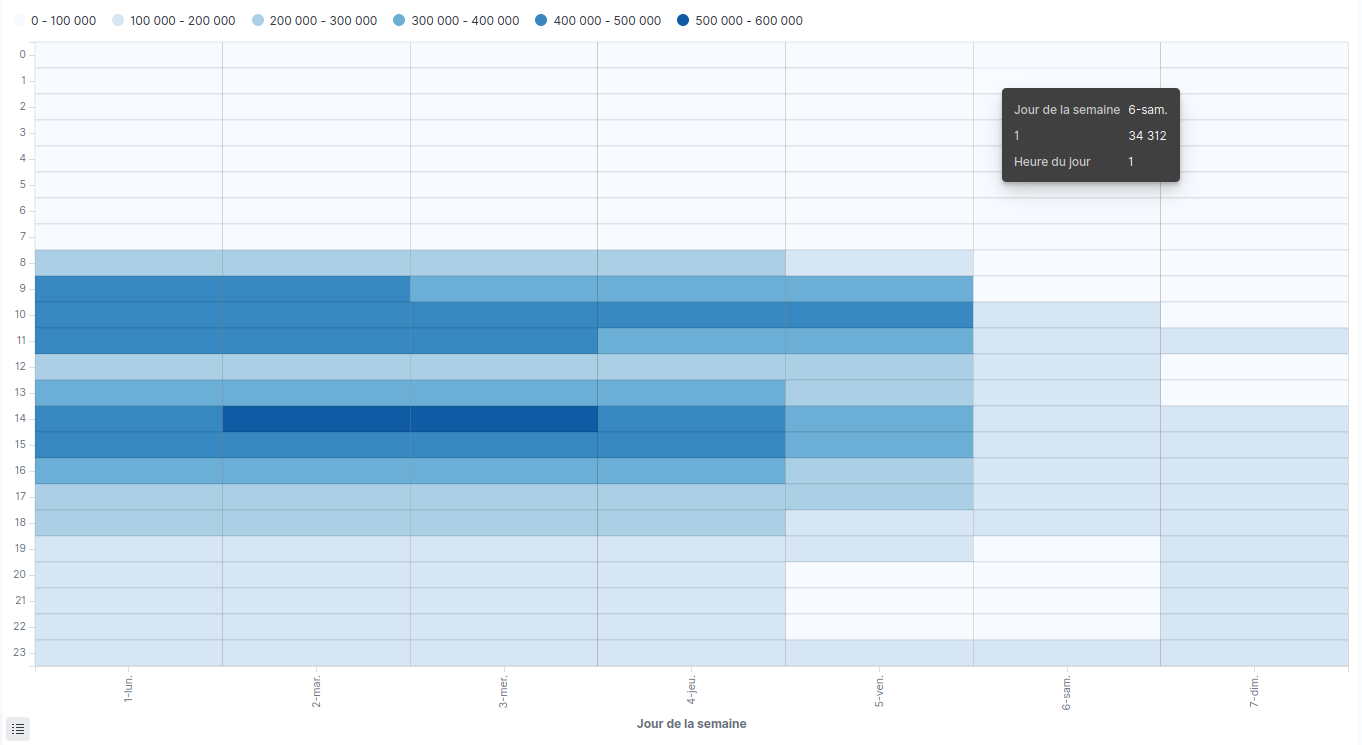Click the Monday (1-lun.) hour 9 cell
This screenshot has height=745, width=1362.
pyautogui.click(x=128, y=289)
